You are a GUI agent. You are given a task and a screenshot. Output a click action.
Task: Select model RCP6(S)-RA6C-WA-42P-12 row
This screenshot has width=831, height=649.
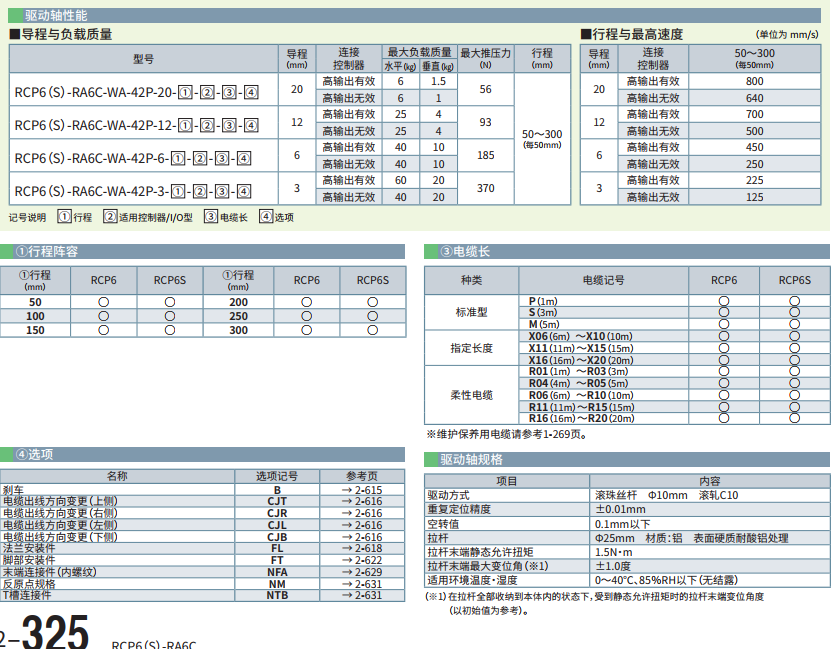(136, 126)
